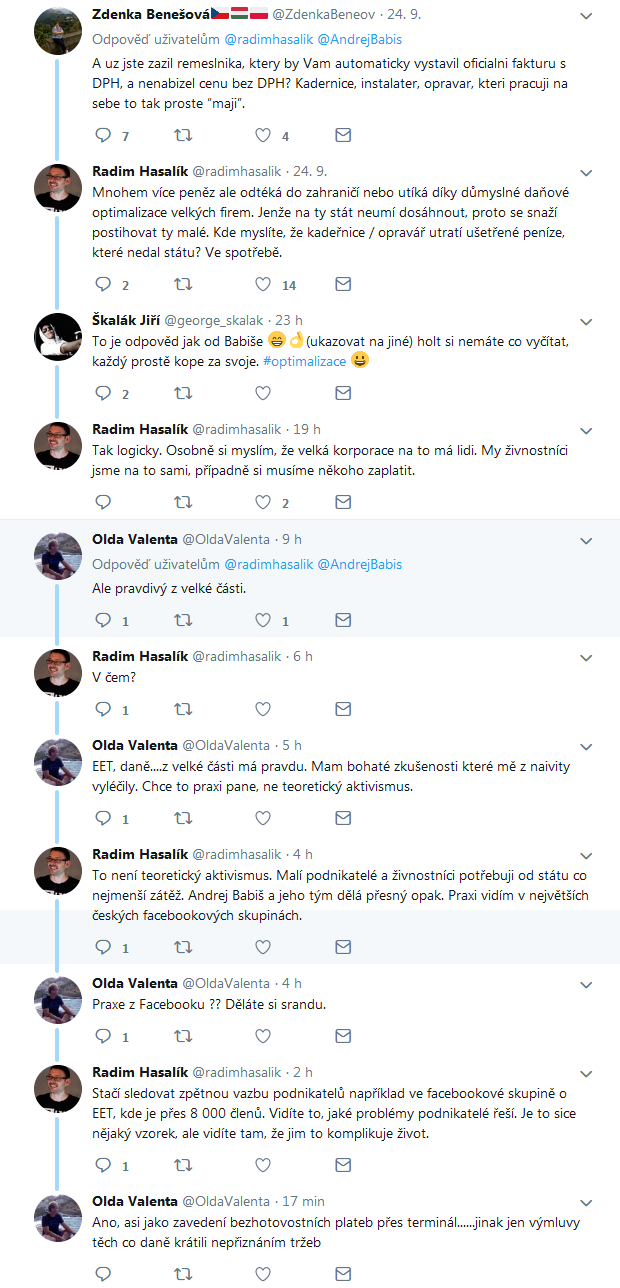Share latest Olda Valenta tweet by message
Viewport: 620px width, 1288px height.
(x=342, y=1273)
